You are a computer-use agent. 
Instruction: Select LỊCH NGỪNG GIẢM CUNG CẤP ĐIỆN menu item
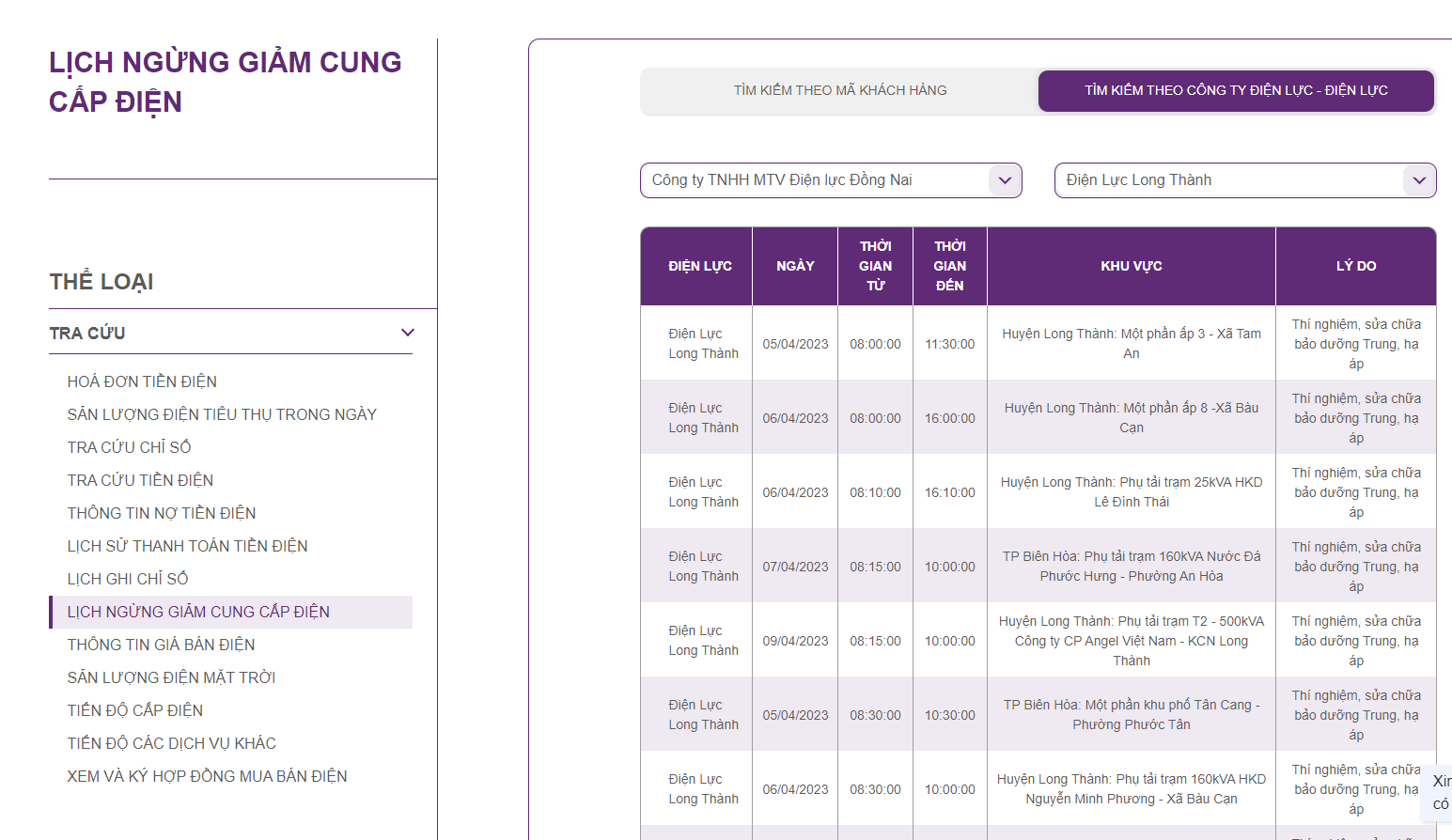tap(231, 612)
